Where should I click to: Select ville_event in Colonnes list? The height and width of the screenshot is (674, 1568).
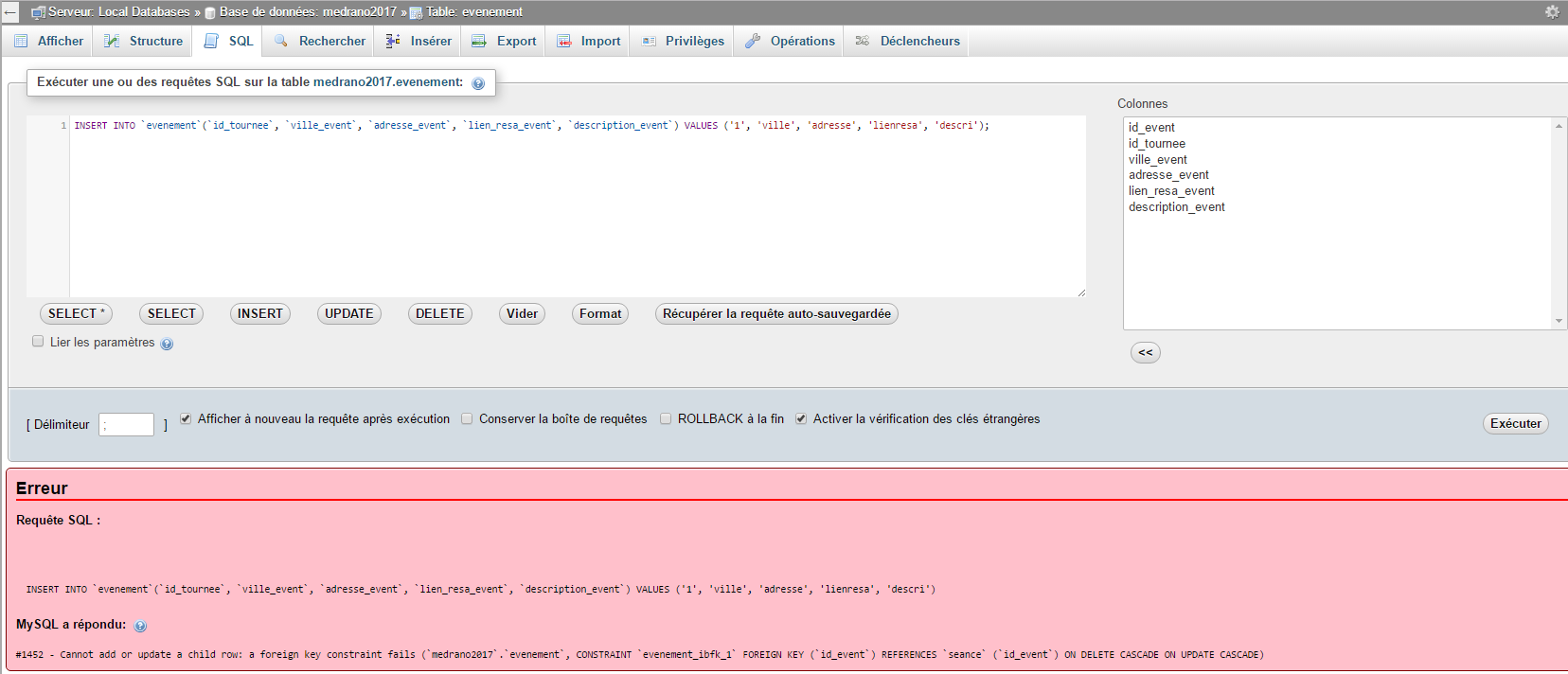tap(1158, 160)
